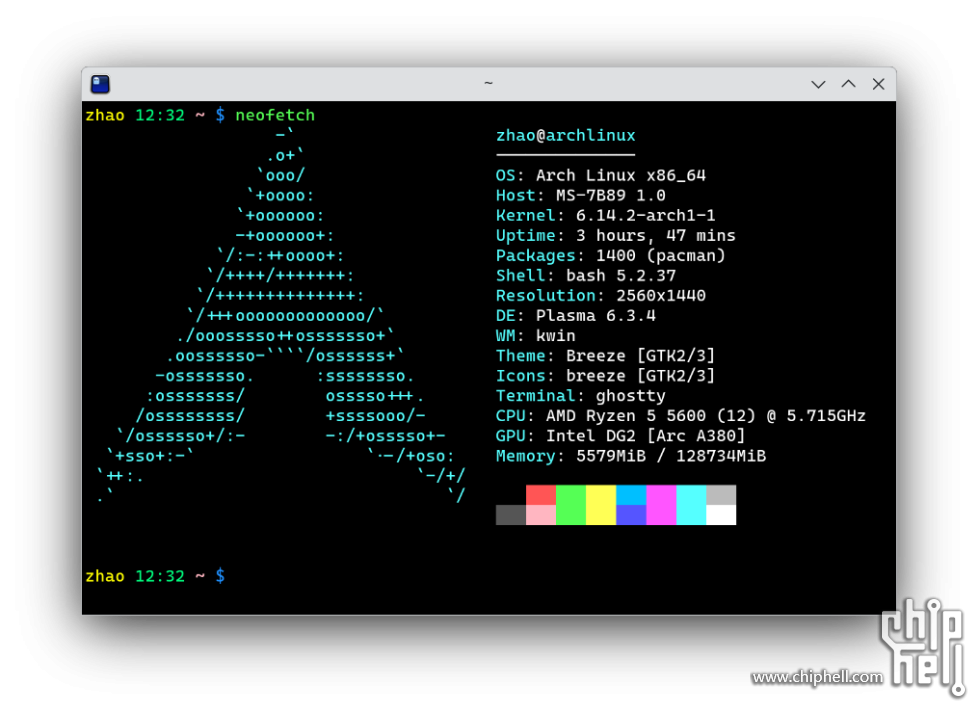Click the 'Shell: bash 5.2.37' line
Screen dimensions: 979x712
point(586,275)
